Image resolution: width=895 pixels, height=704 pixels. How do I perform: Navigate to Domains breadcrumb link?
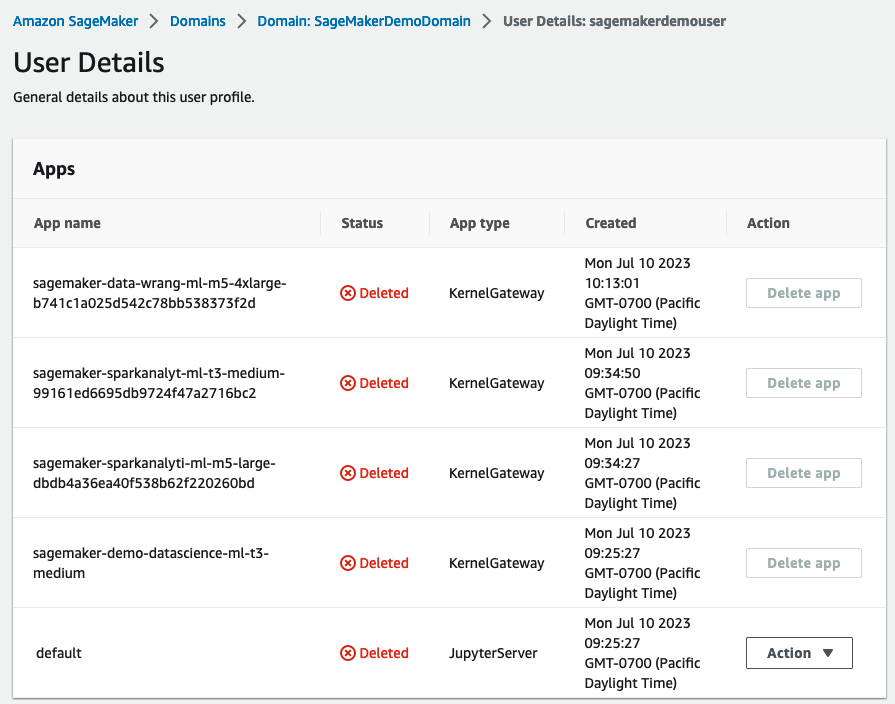[x=198, y=21]
